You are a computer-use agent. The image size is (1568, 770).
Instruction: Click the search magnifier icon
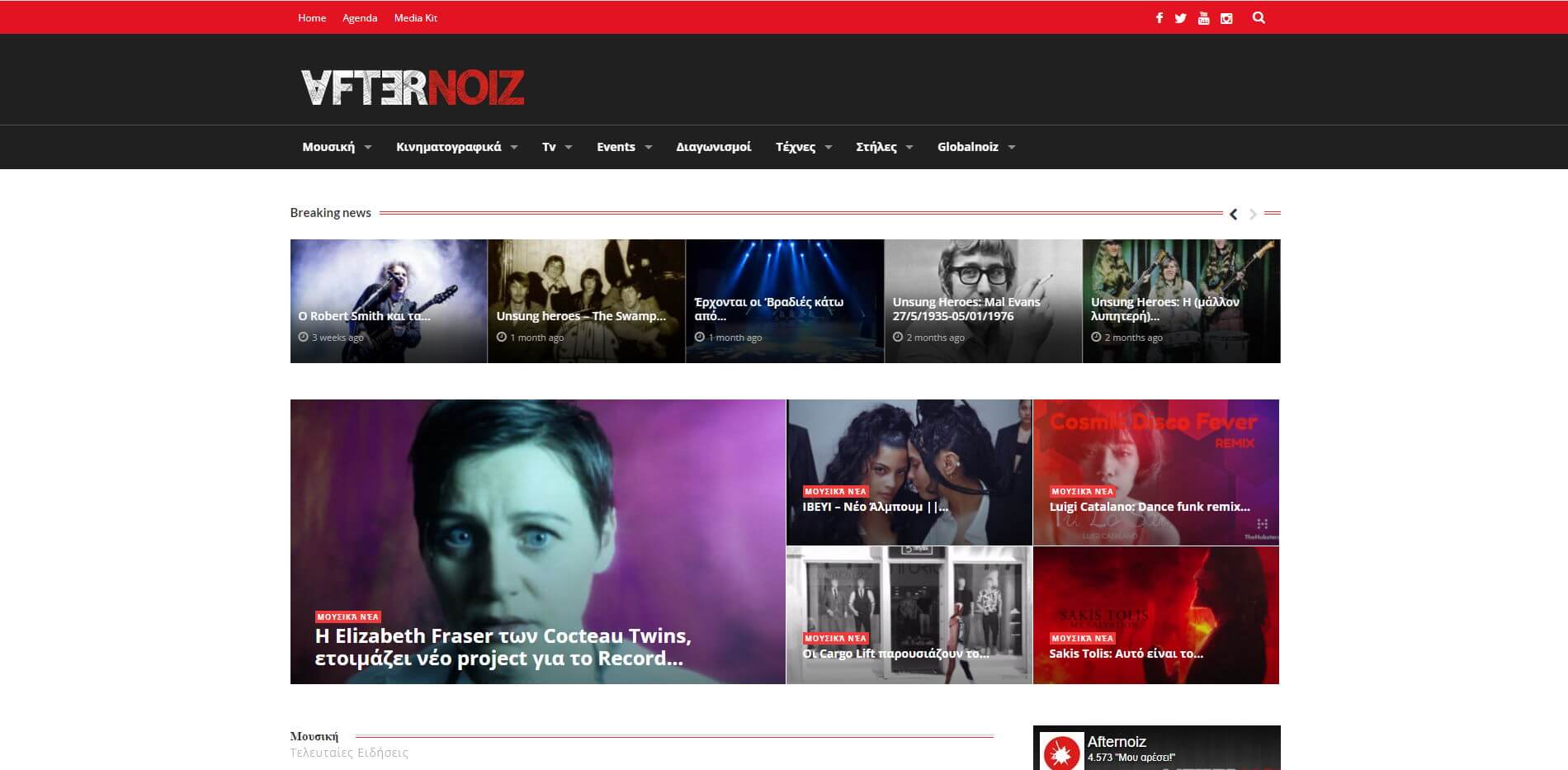pos(1259,17)
